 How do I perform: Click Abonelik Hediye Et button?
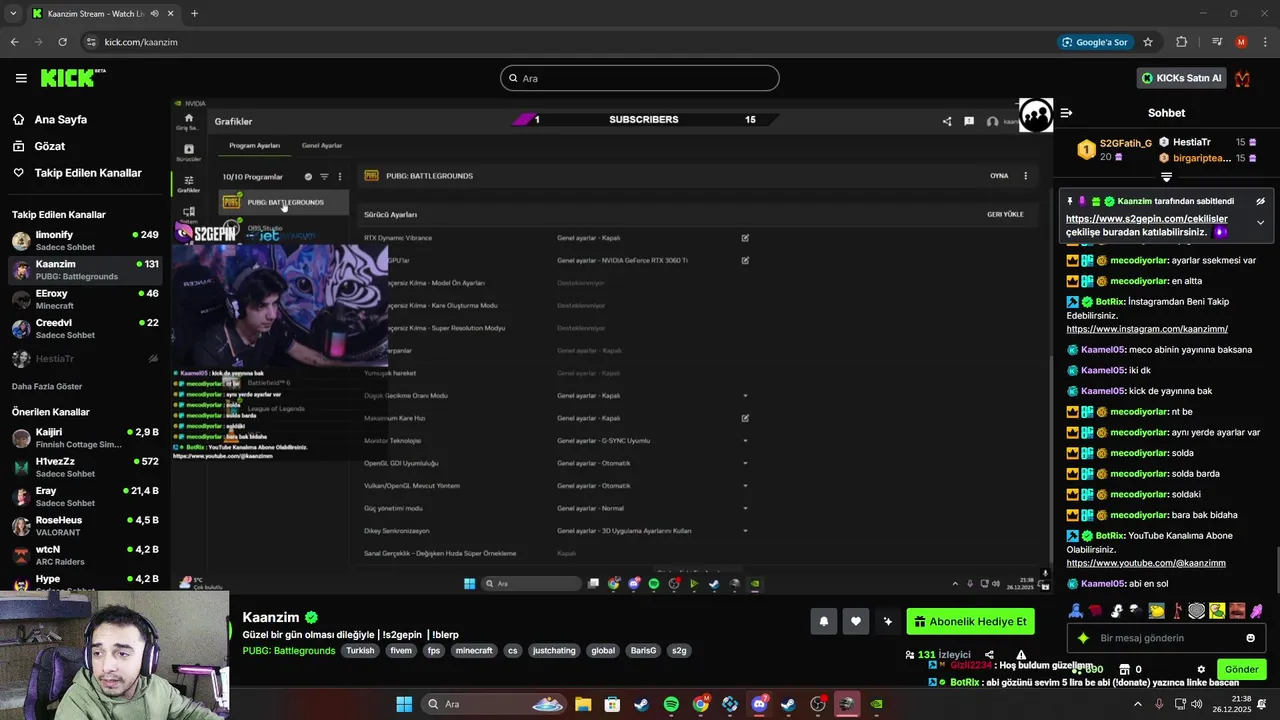[x=970, y=621]
